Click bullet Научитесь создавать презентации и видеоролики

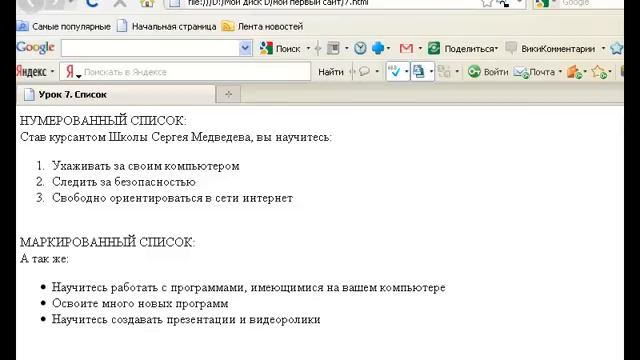pyautogui.click(x=186, y=319)
